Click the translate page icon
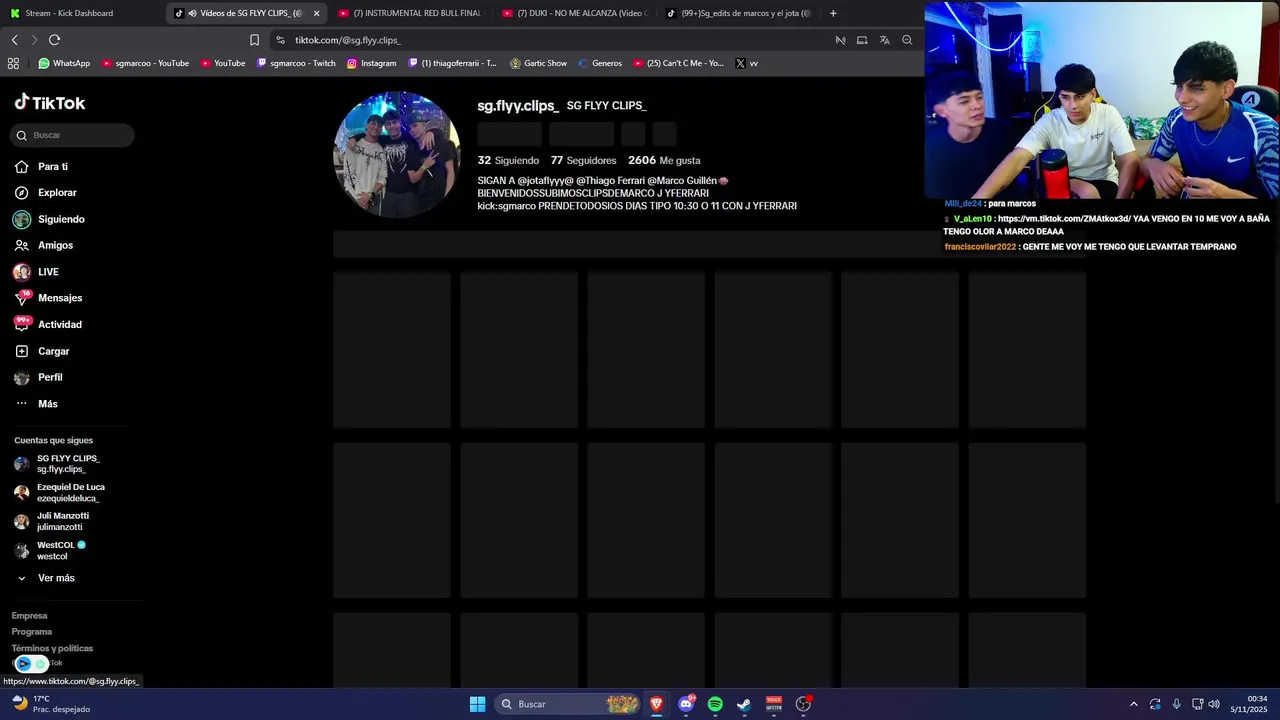Screen dimensions: 1280x720 (885, 40)
